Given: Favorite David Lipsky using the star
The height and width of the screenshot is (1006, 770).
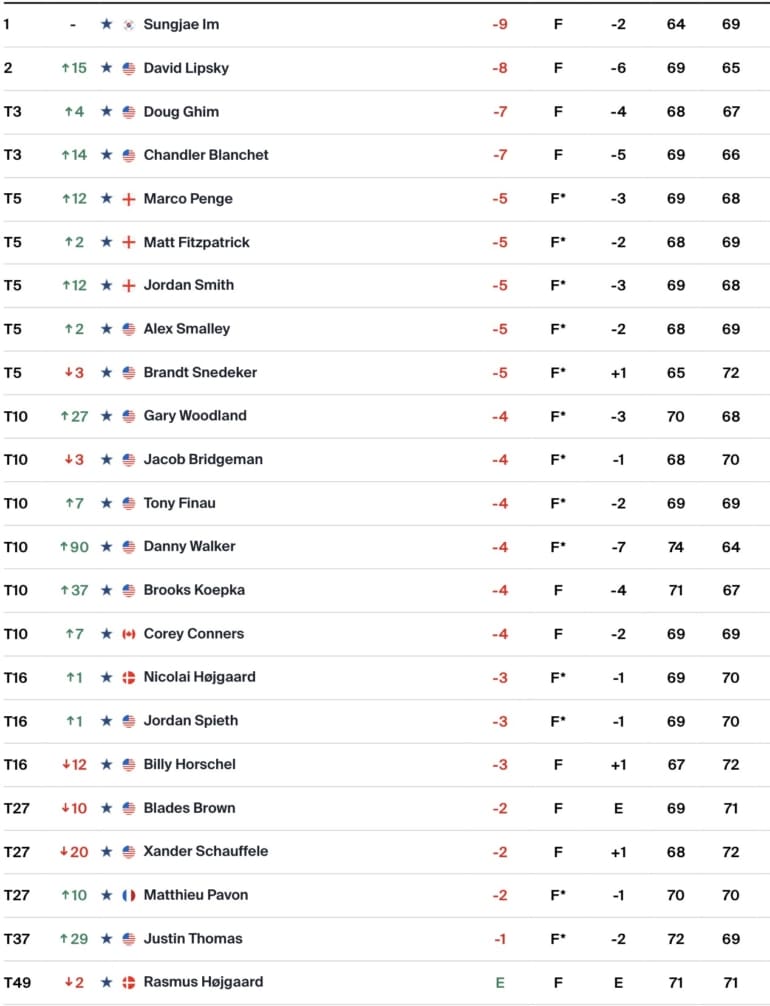Looking at the screenshot, I should pos(106,68).
